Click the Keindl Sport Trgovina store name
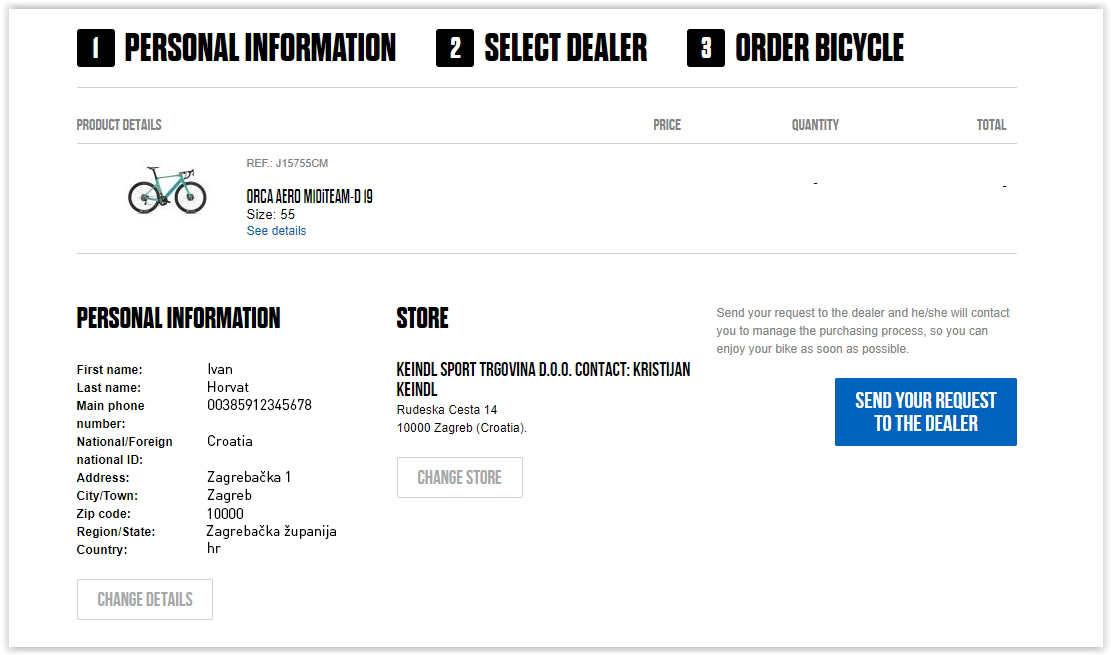Screen dimensions: 1111x655 (543, 379)
